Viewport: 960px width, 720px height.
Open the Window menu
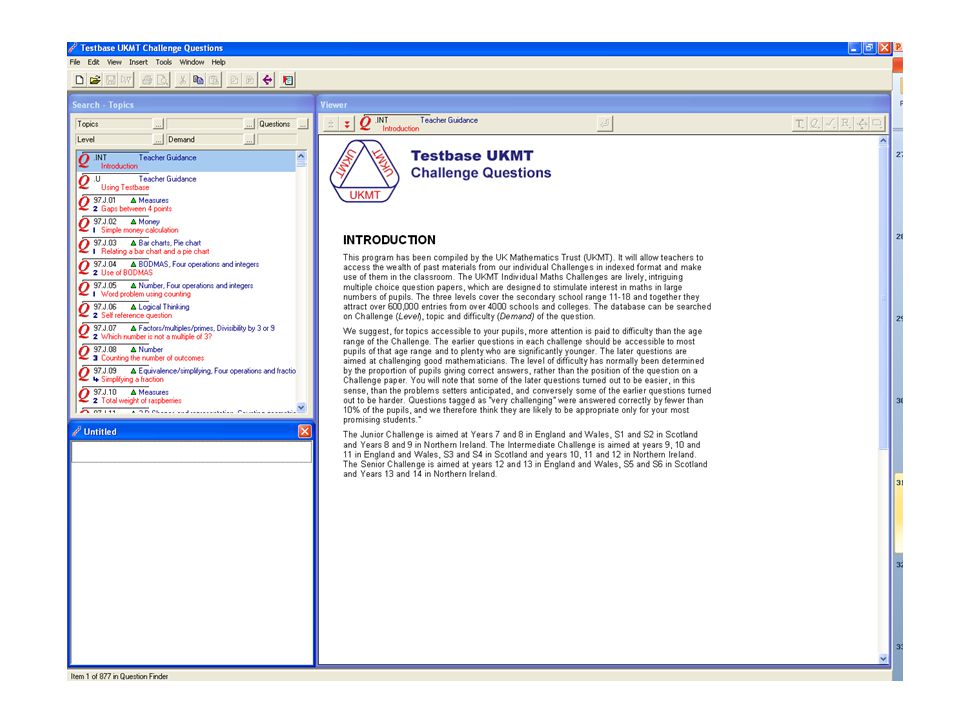click(192, 62)
